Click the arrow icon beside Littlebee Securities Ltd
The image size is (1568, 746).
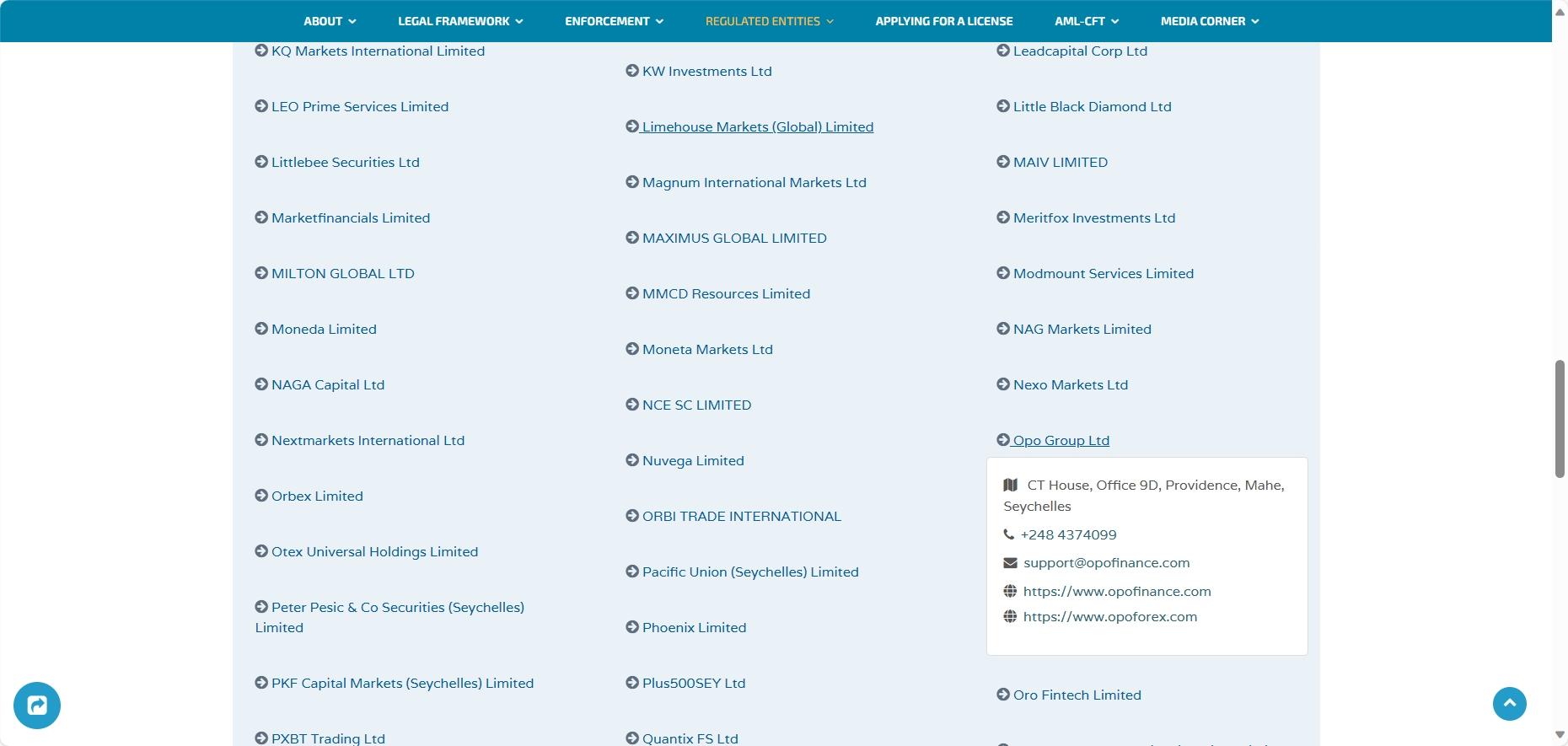coord(261,162)
